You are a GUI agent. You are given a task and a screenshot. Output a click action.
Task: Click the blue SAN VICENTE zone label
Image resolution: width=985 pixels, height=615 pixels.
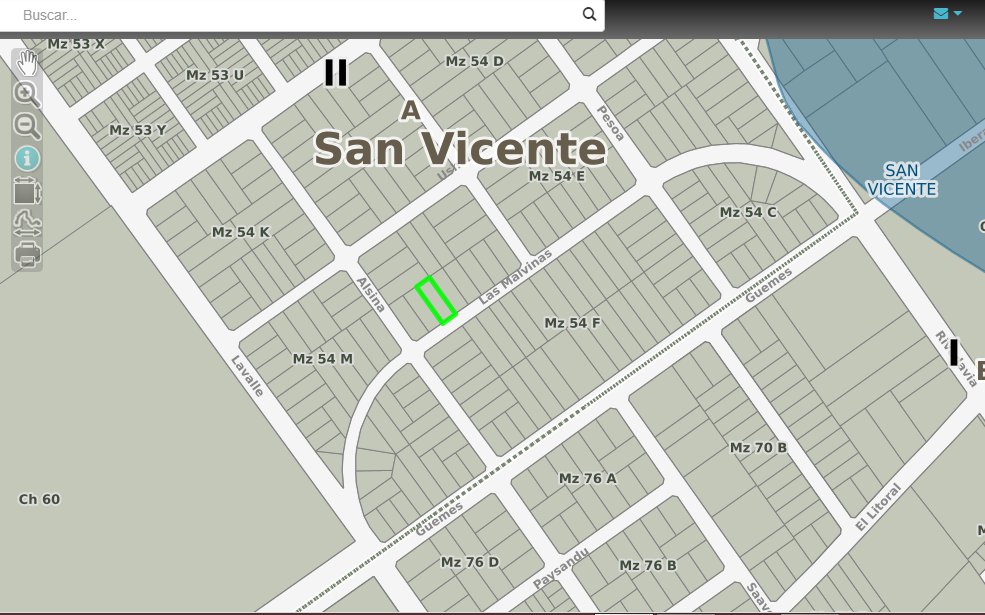point(901,179)
